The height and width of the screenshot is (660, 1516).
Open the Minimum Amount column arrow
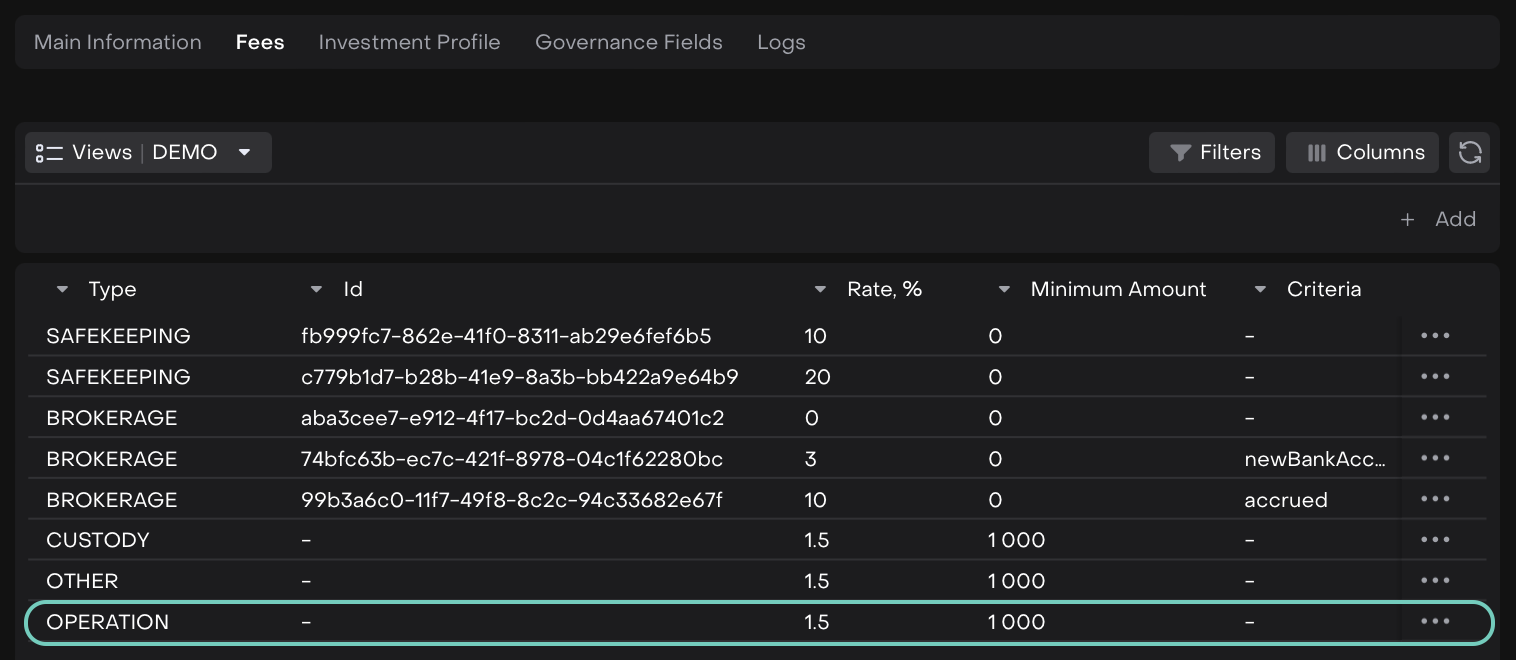coord(1004,290)
